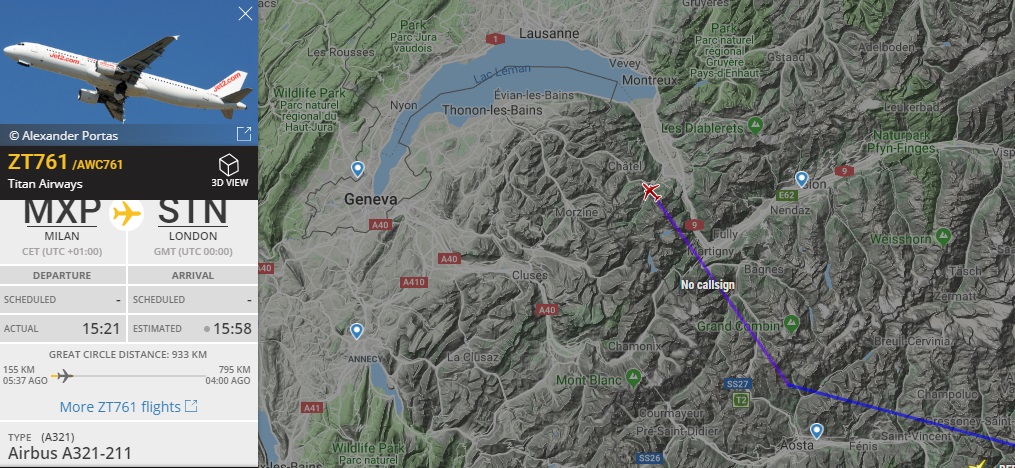The image size is (1015, 468).
Task: Select the airport pin near Geneva
Action: [357, 170]
